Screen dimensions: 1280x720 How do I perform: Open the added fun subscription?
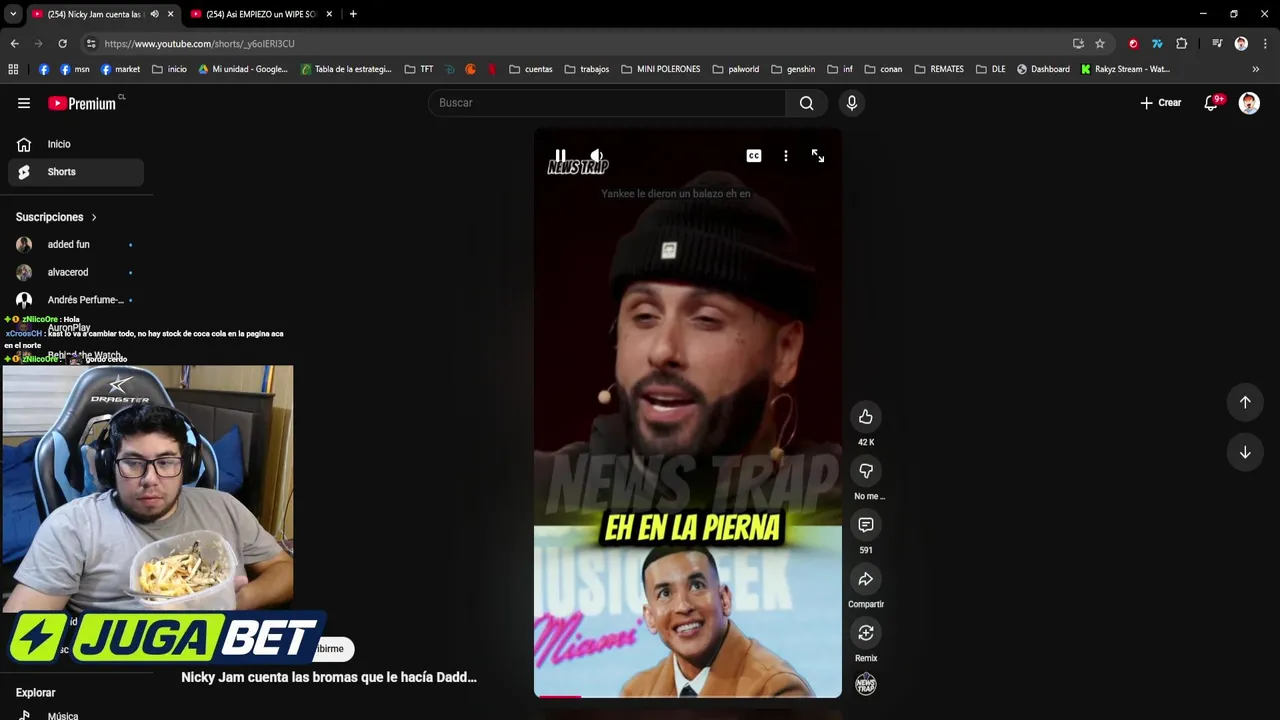[x=76, y=244]
